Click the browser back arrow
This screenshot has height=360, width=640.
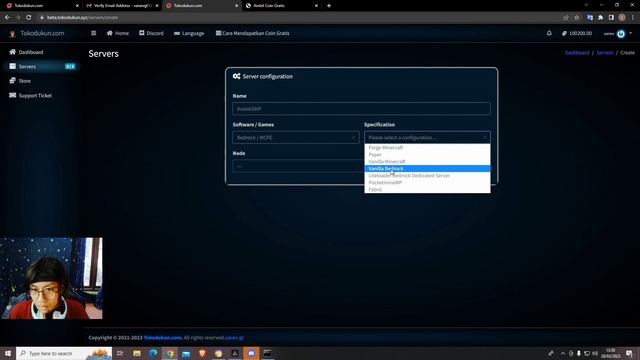click(x=7, y=18)
